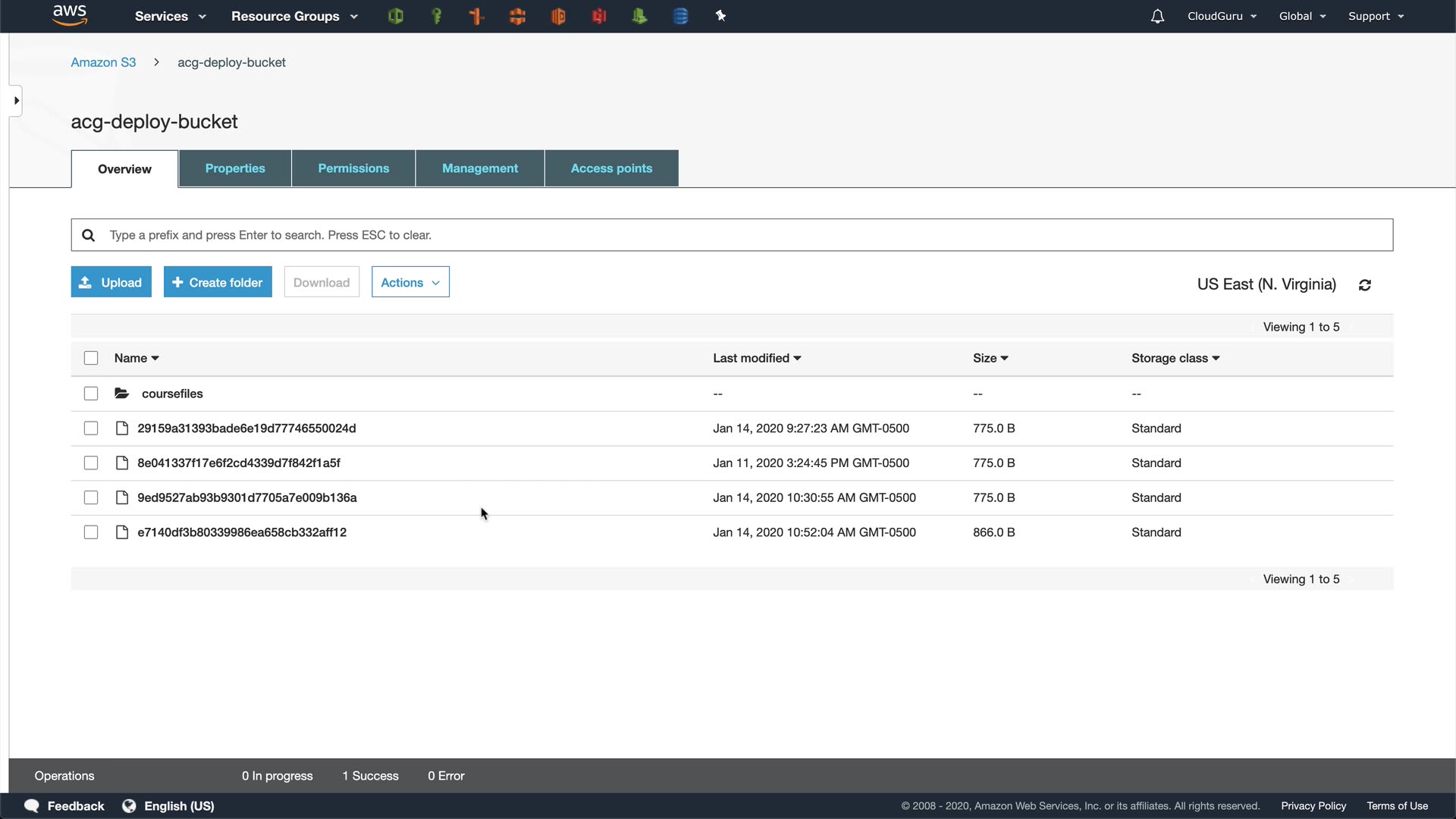This screenshot has width=1456, height=819.
Task: Click the blue DynamoDB shortcut icon
Action: click(680, 16)
